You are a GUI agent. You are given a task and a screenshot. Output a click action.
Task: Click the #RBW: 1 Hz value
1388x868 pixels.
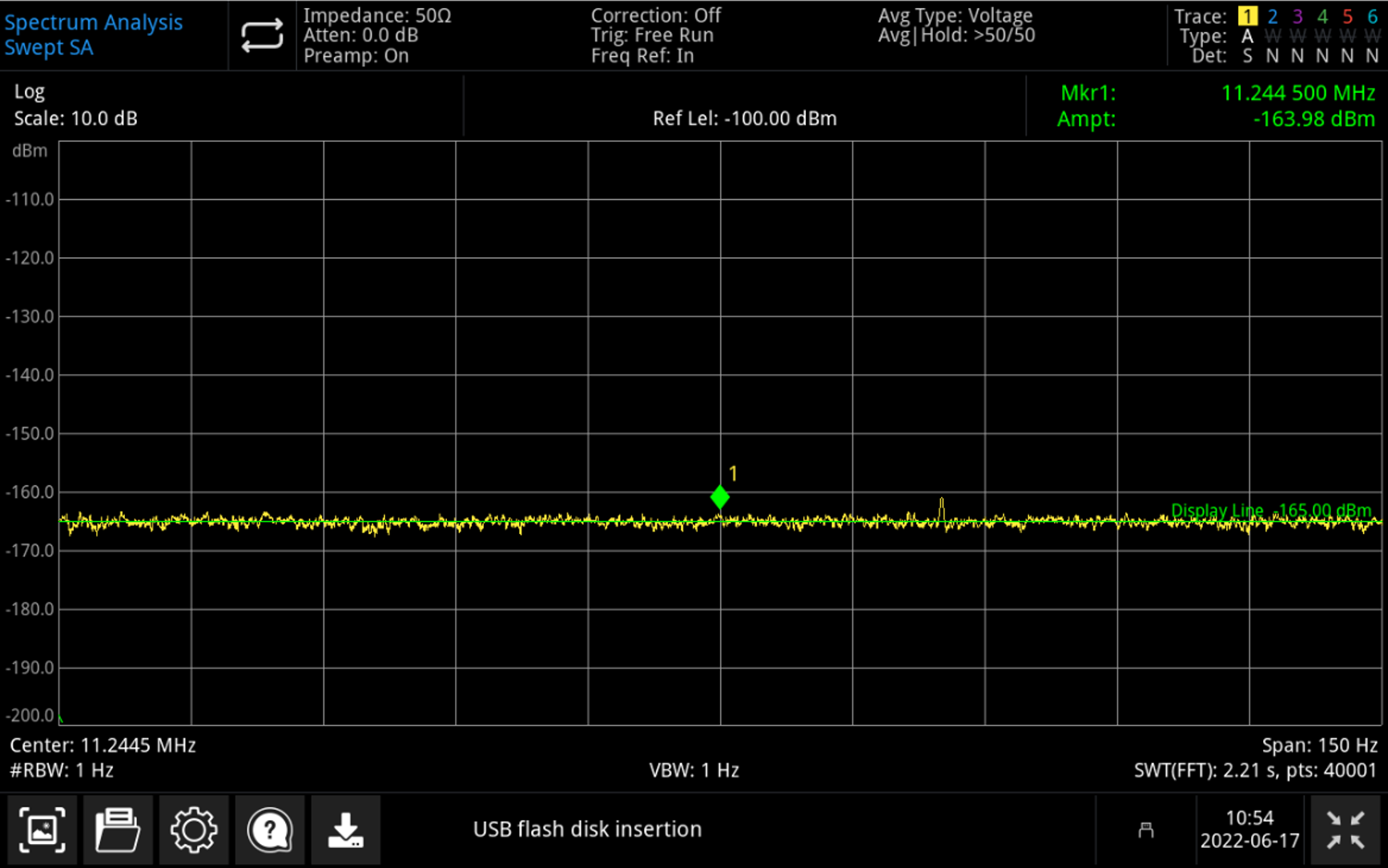coord(62,770)
